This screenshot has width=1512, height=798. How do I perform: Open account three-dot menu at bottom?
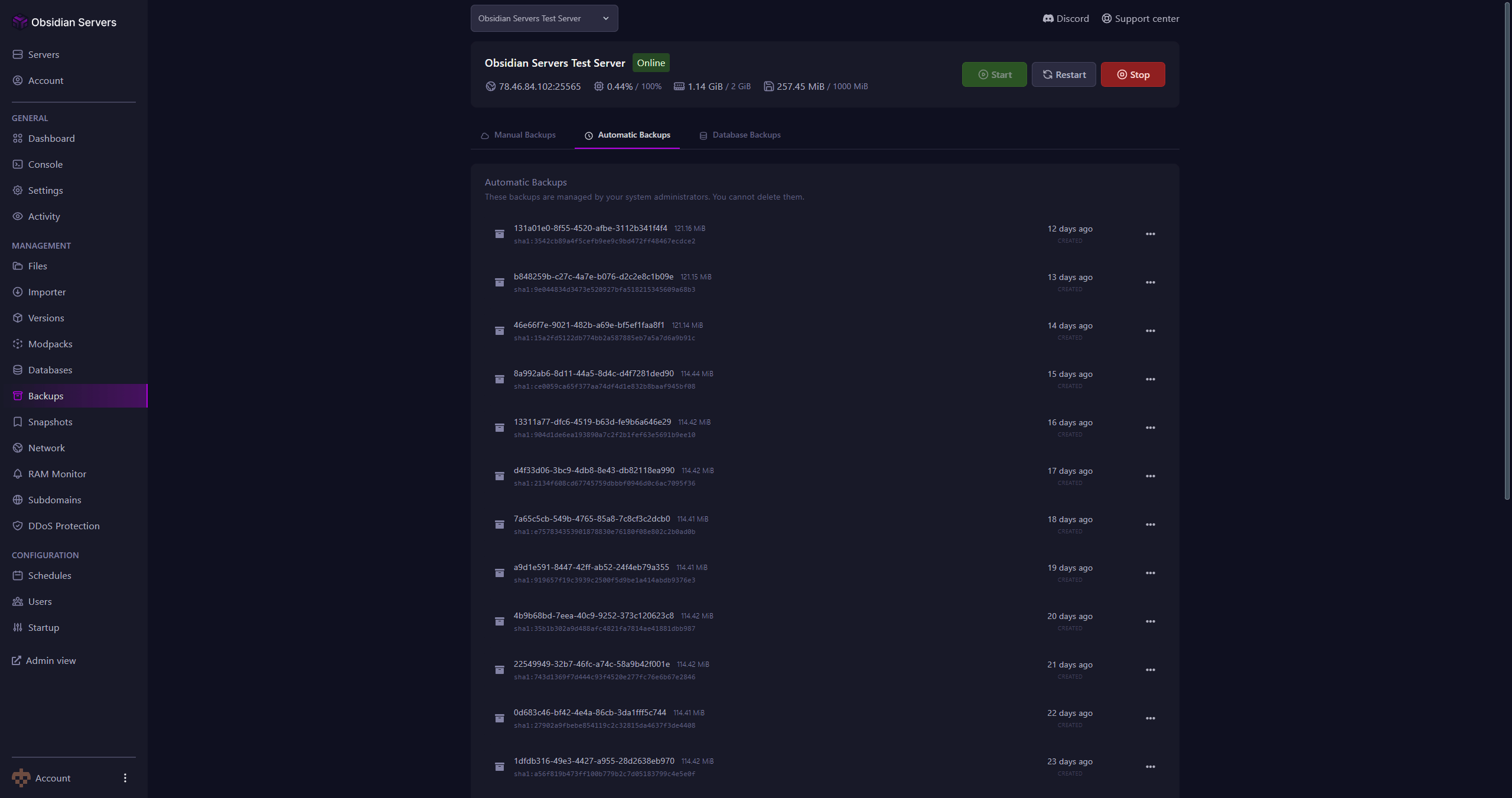(125, 778)
